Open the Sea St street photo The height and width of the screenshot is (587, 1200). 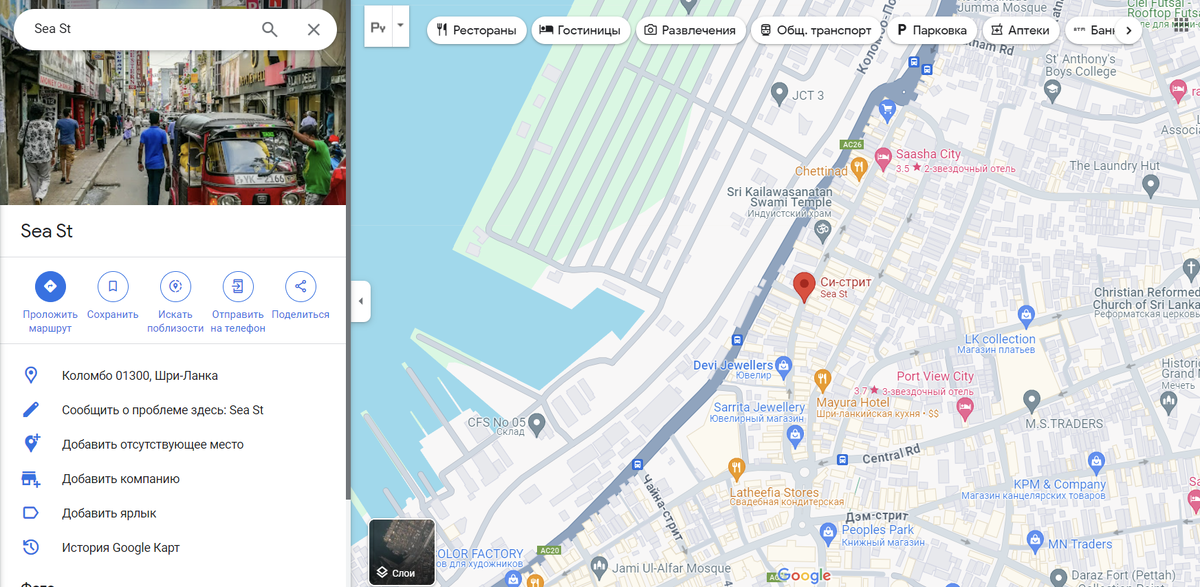[173, 102]
